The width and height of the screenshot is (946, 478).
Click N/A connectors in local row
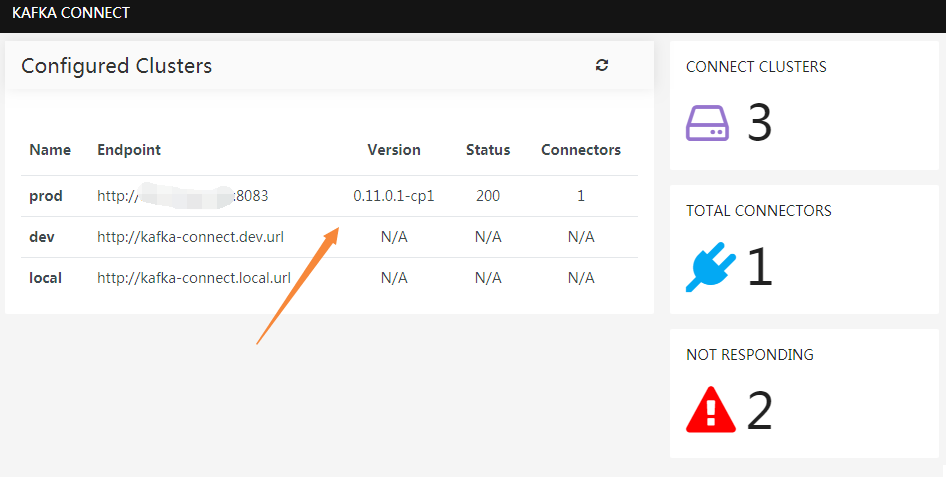tap(581, 278)
